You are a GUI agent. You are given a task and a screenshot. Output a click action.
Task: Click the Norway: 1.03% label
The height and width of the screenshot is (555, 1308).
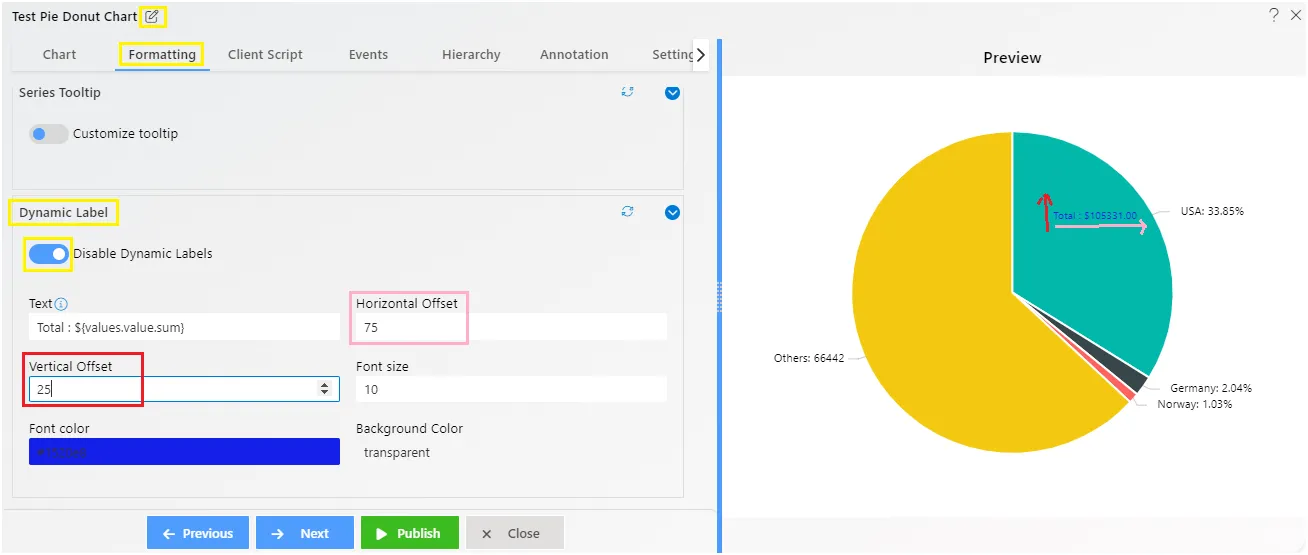1195,404
